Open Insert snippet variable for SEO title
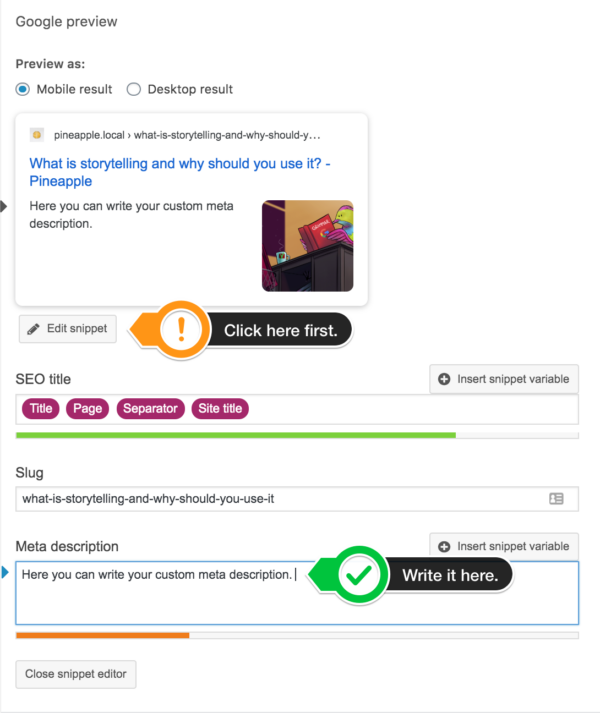Screen dimensions: 600x713 (504, 379)
